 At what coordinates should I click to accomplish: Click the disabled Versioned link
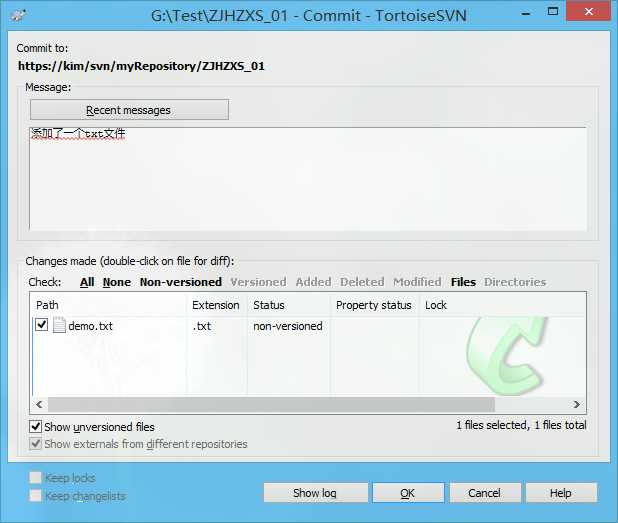click(259, 282)
